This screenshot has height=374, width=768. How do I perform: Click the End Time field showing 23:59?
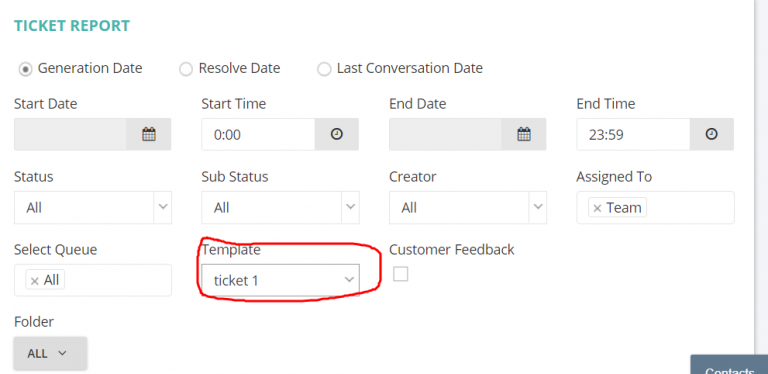pyautogui.click(x=633, y=134)
